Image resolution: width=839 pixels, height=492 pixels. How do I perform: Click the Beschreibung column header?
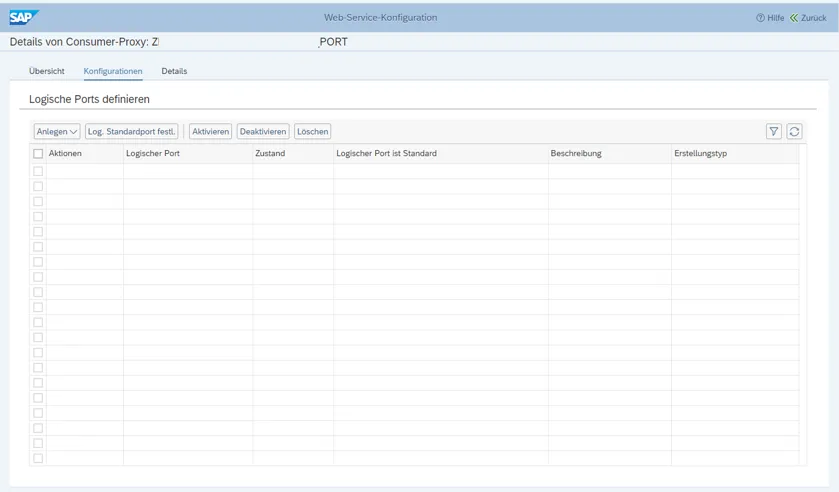click(x=576, y=154)
